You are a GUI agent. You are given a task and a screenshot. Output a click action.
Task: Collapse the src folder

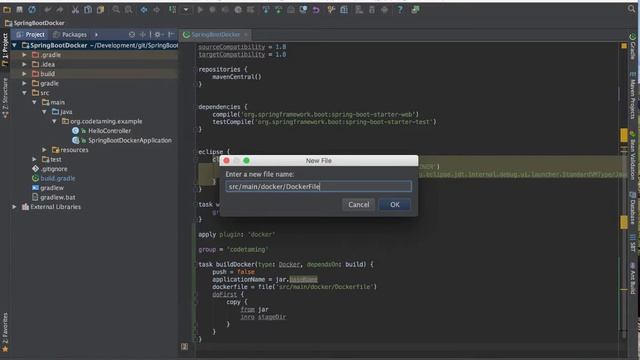click(x=24, y=93)
